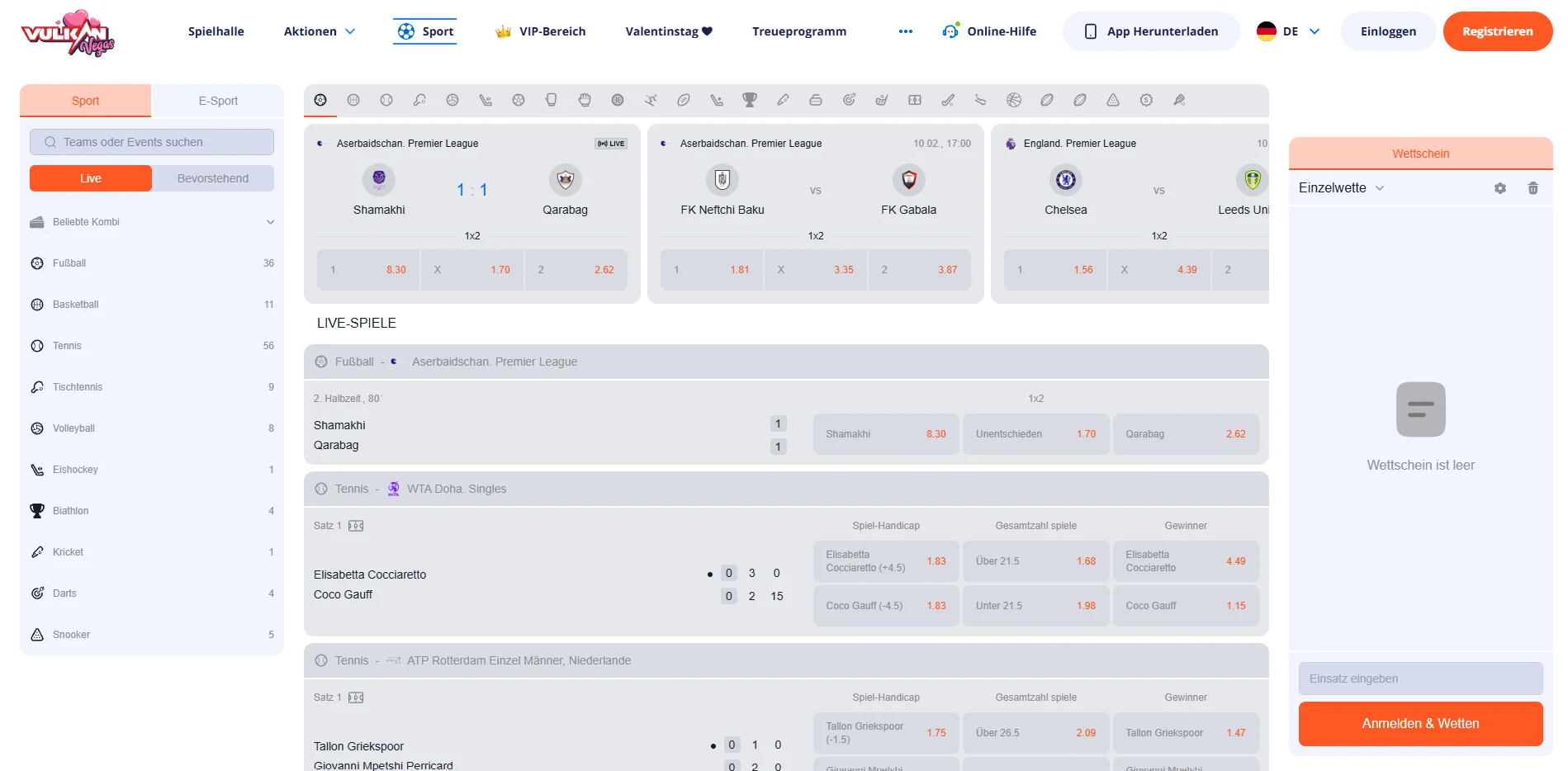This screenshot has width=1568, height=771.
Task: Click the Online-Hilfe headset icon
Action: click(950, 31)
